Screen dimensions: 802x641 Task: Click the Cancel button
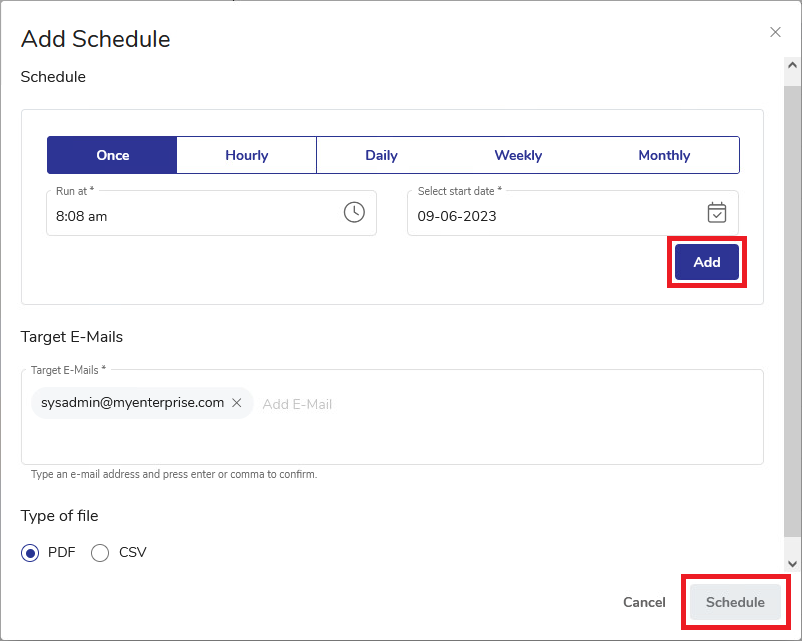point(644,602)
